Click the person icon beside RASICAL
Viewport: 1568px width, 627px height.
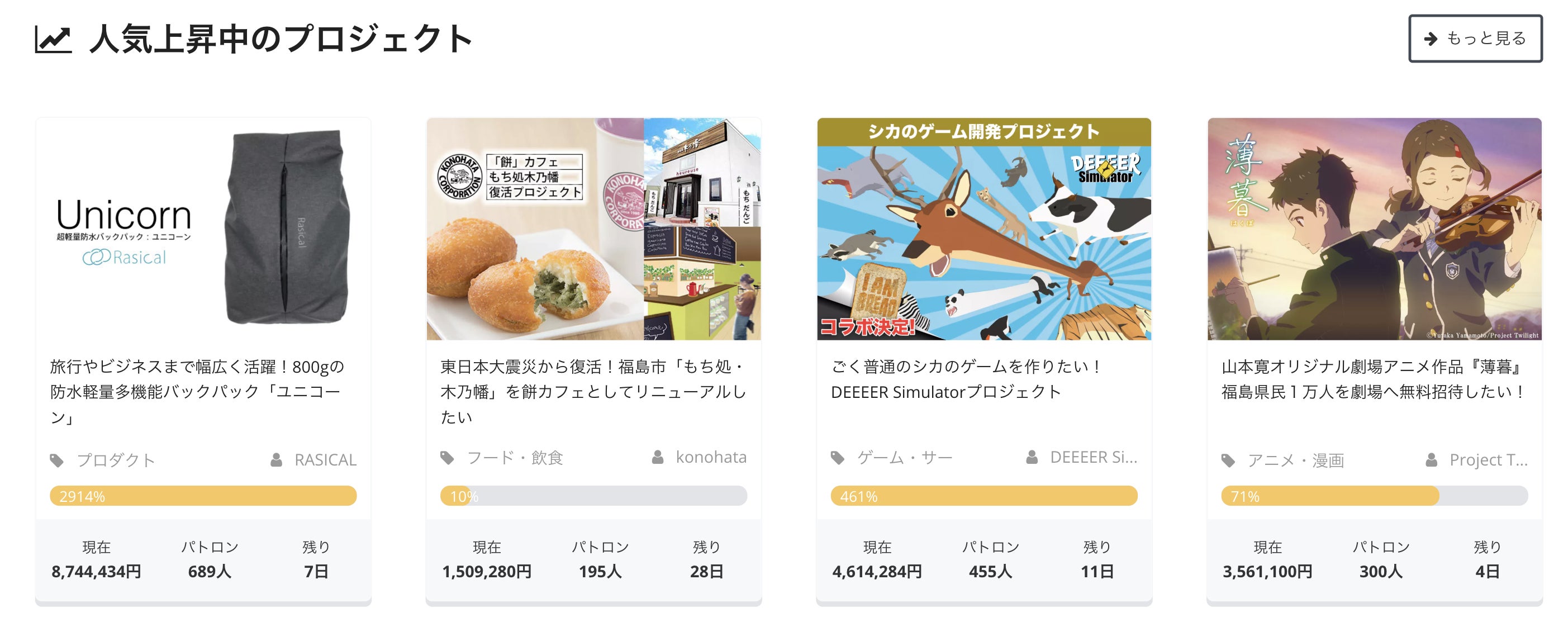tap(277, 460)
